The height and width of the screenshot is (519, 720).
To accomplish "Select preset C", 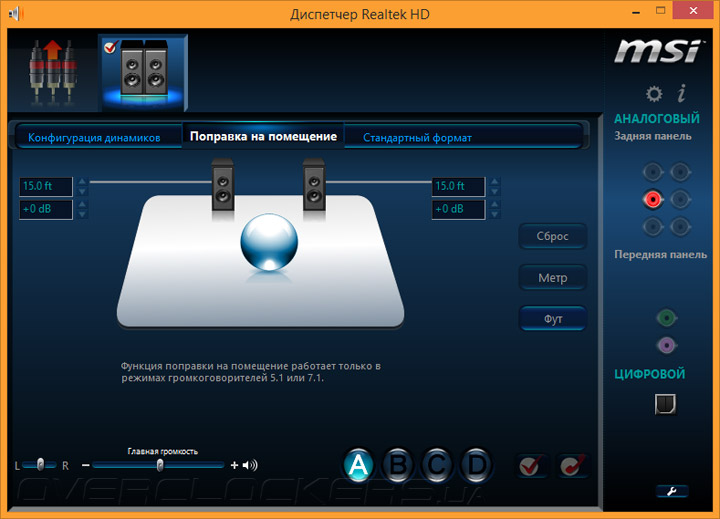I will [437, 465].
